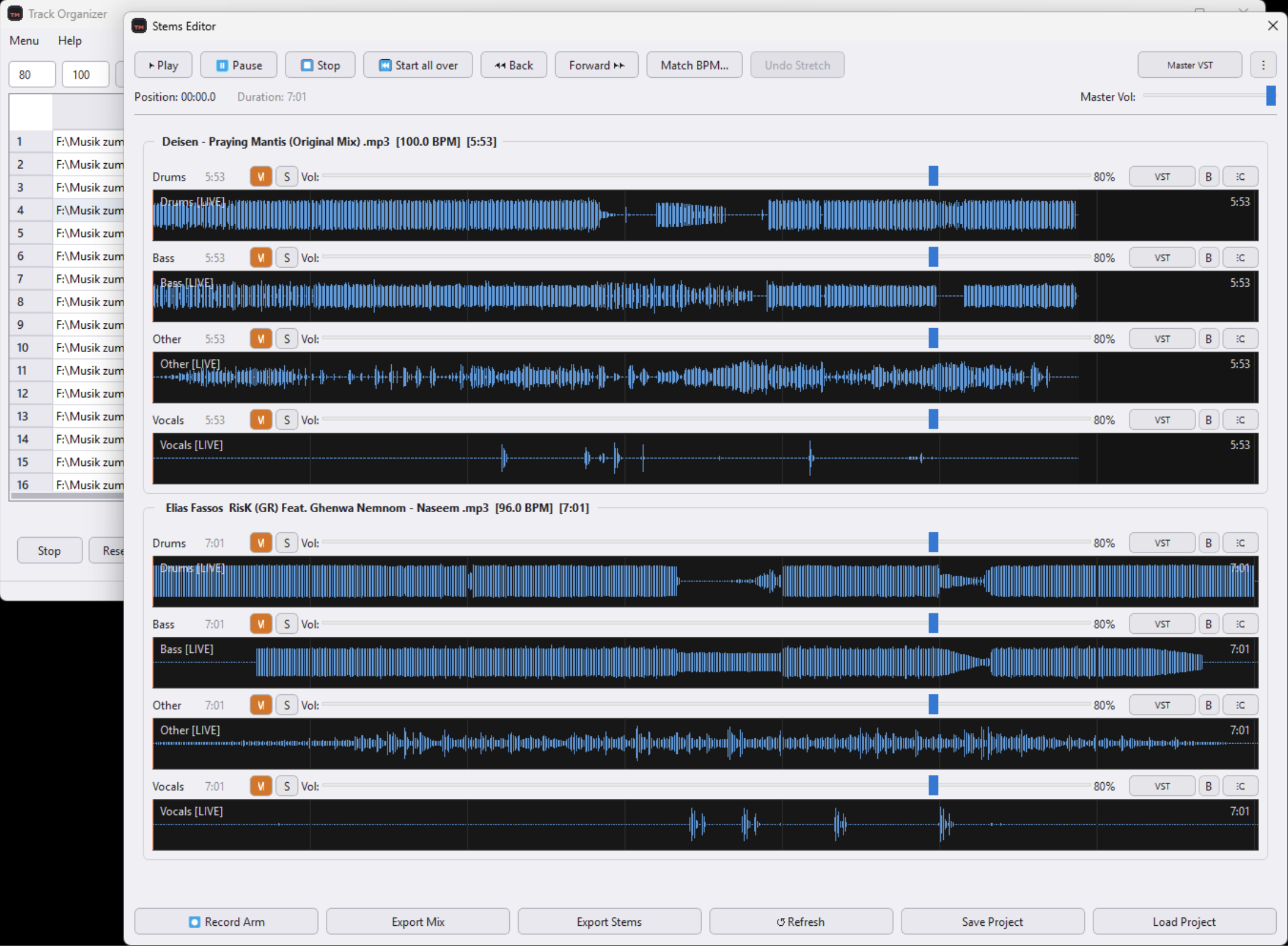Refresh the stems view

click(801, 922)
